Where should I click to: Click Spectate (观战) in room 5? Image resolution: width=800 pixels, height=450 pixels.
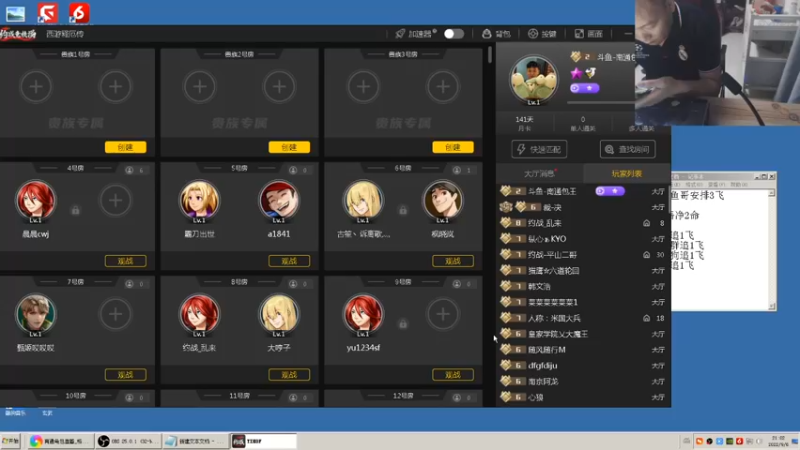coord(289,261)
